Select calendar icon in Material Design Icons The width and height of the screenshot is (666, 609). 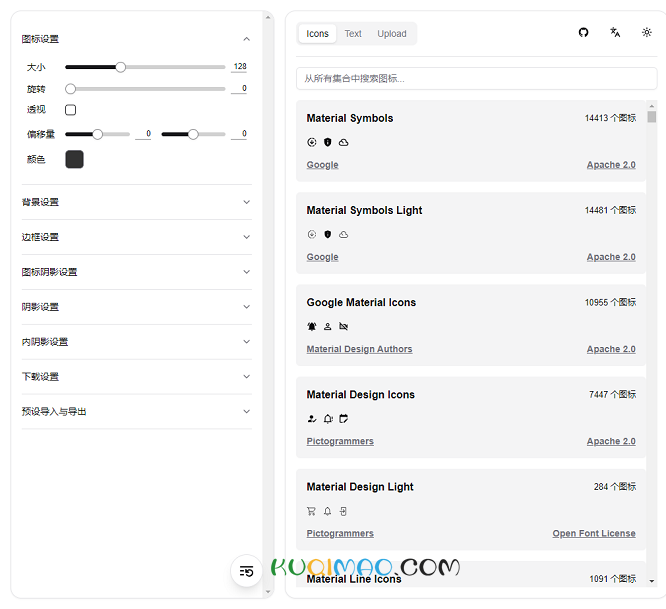pos(343,419)
